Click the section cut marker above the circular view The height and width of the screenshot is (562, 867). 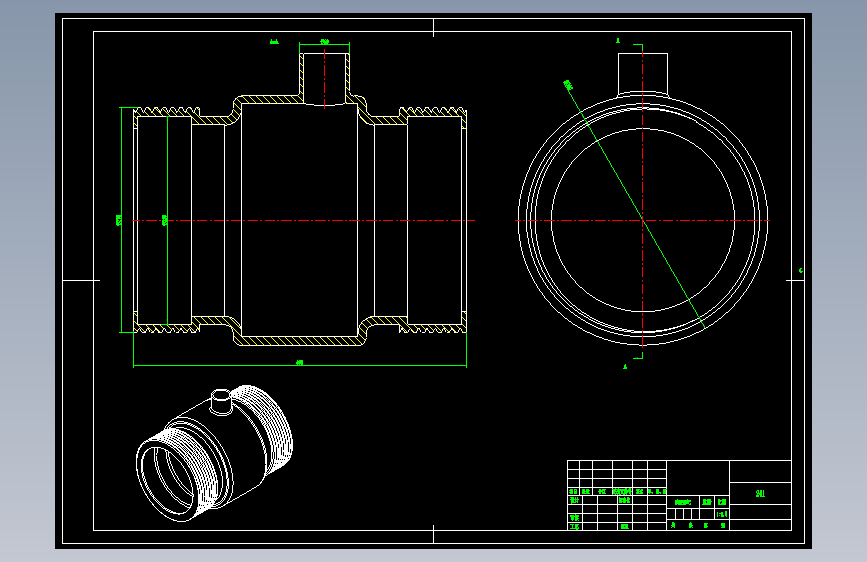[x=618, y=40]
